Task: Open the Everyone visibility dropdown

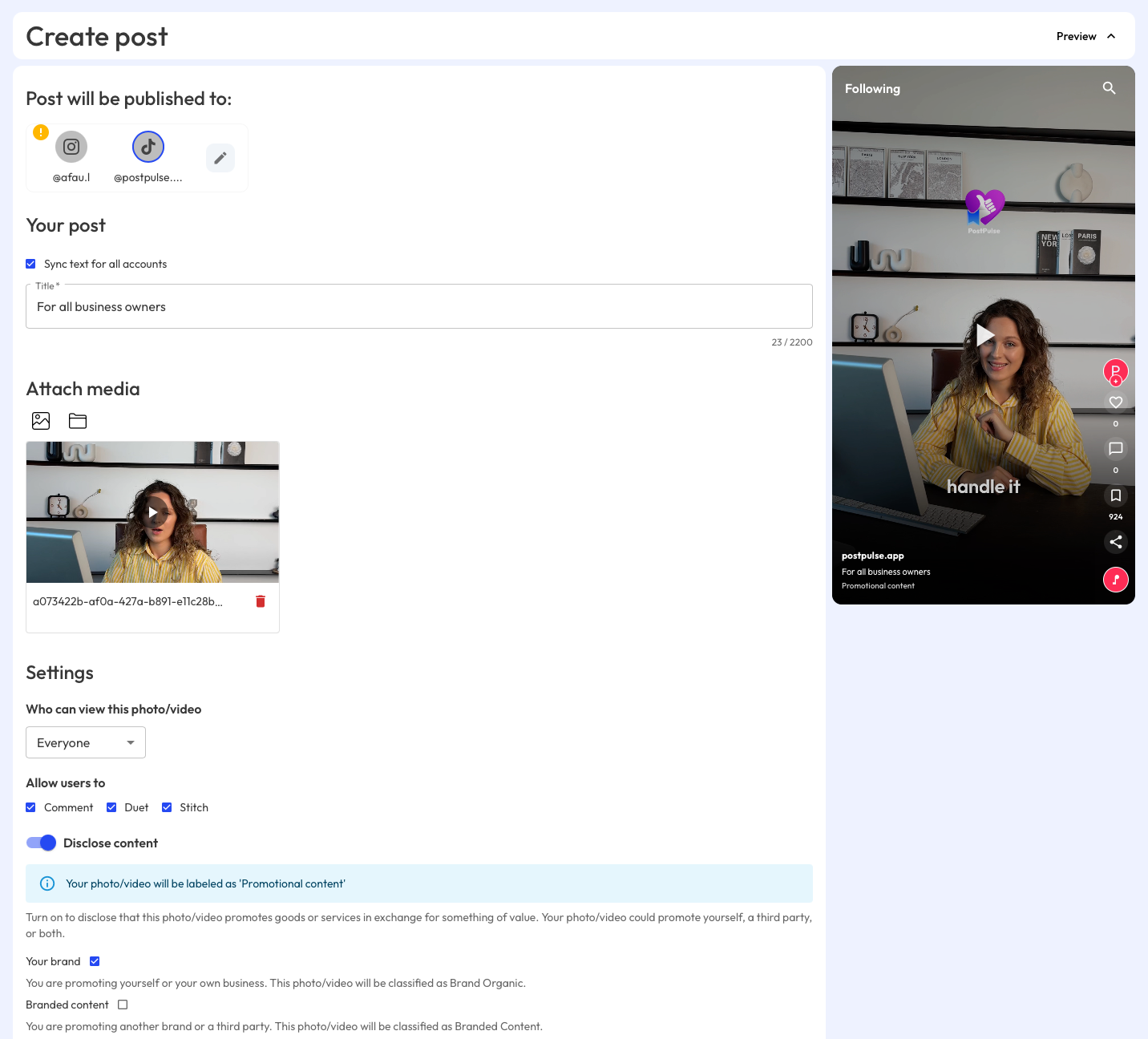Action: (x=85, y=742)
